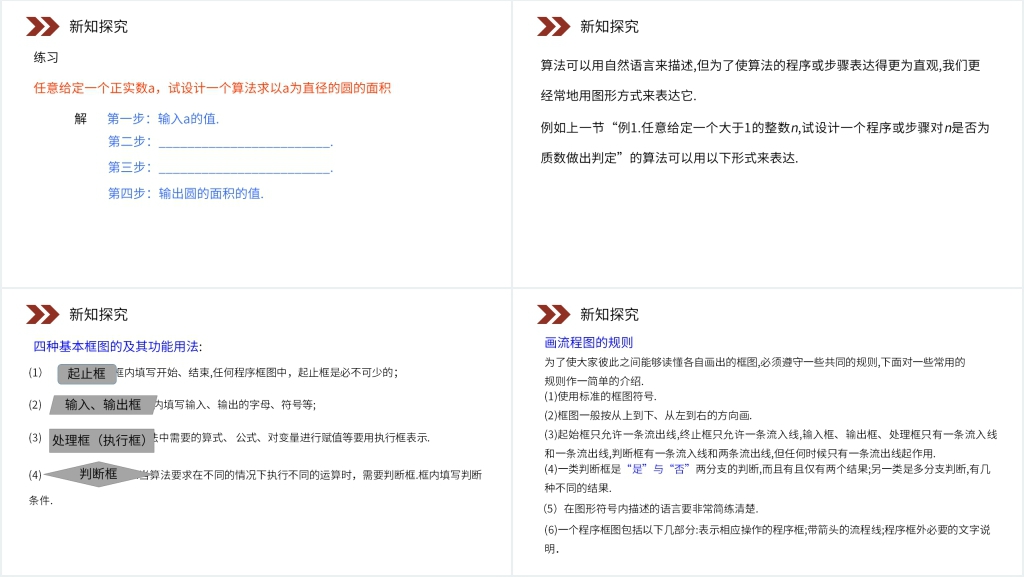This screenshot has width=1024, height=577.
Task: Click the red chevron icon on the top-right slide
Action: coord(554,27)
